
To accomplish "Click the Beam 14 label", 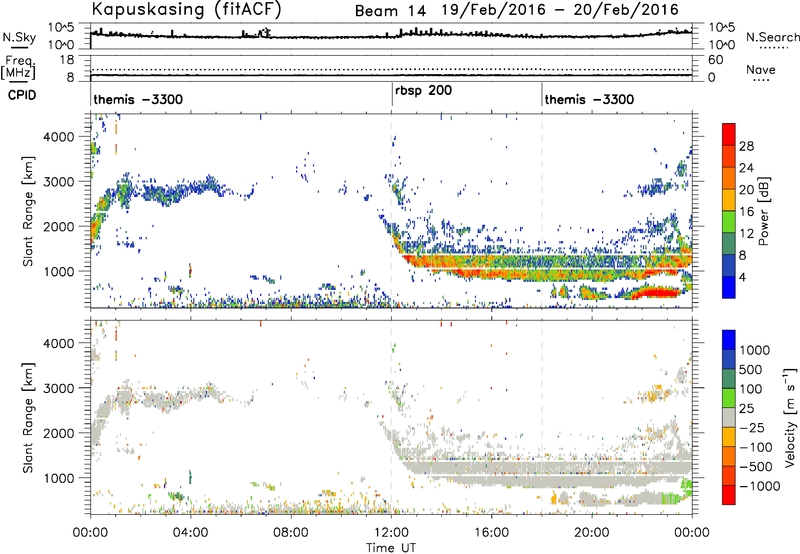I will point(390,10).
